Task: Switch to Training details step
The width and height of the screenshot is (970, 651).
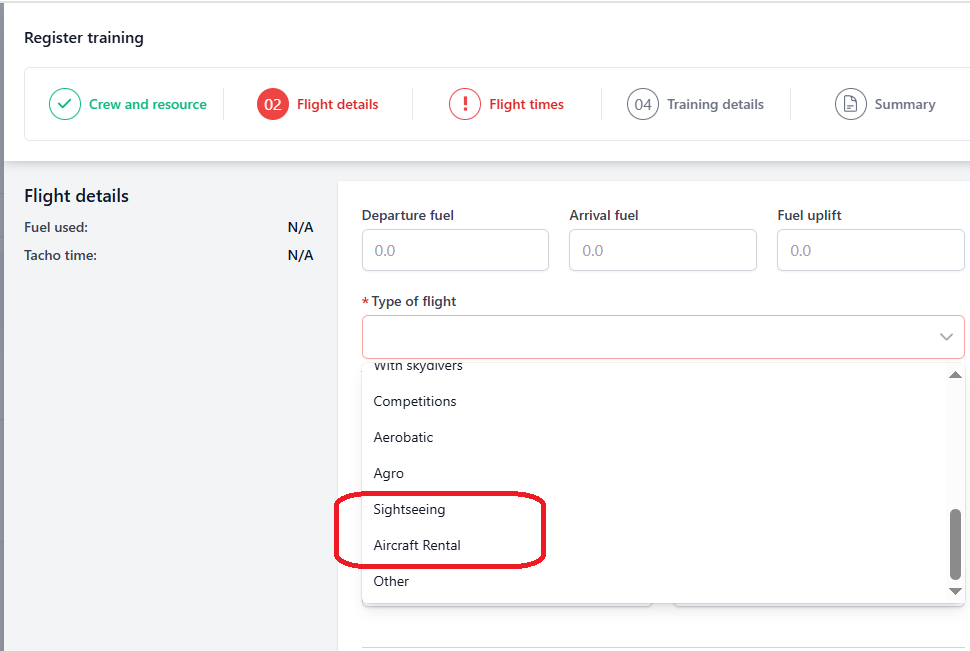Action: (x=715, y=104)
